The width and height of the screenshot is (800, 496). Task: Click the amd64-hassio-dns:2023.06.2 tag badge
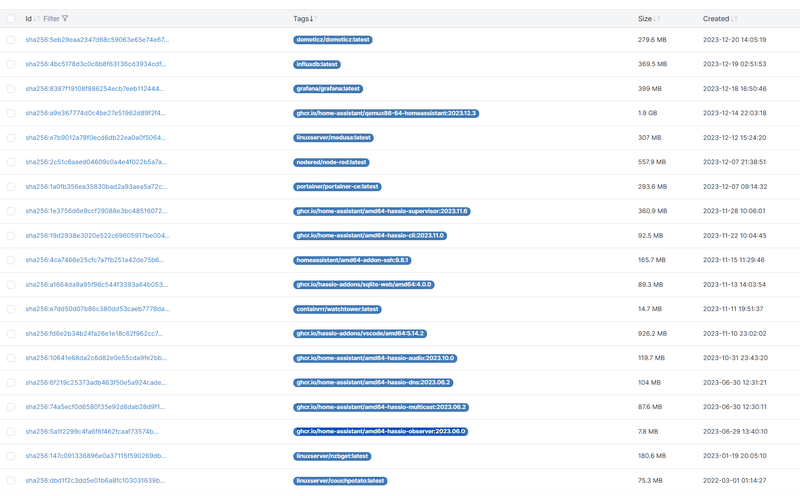373,383
